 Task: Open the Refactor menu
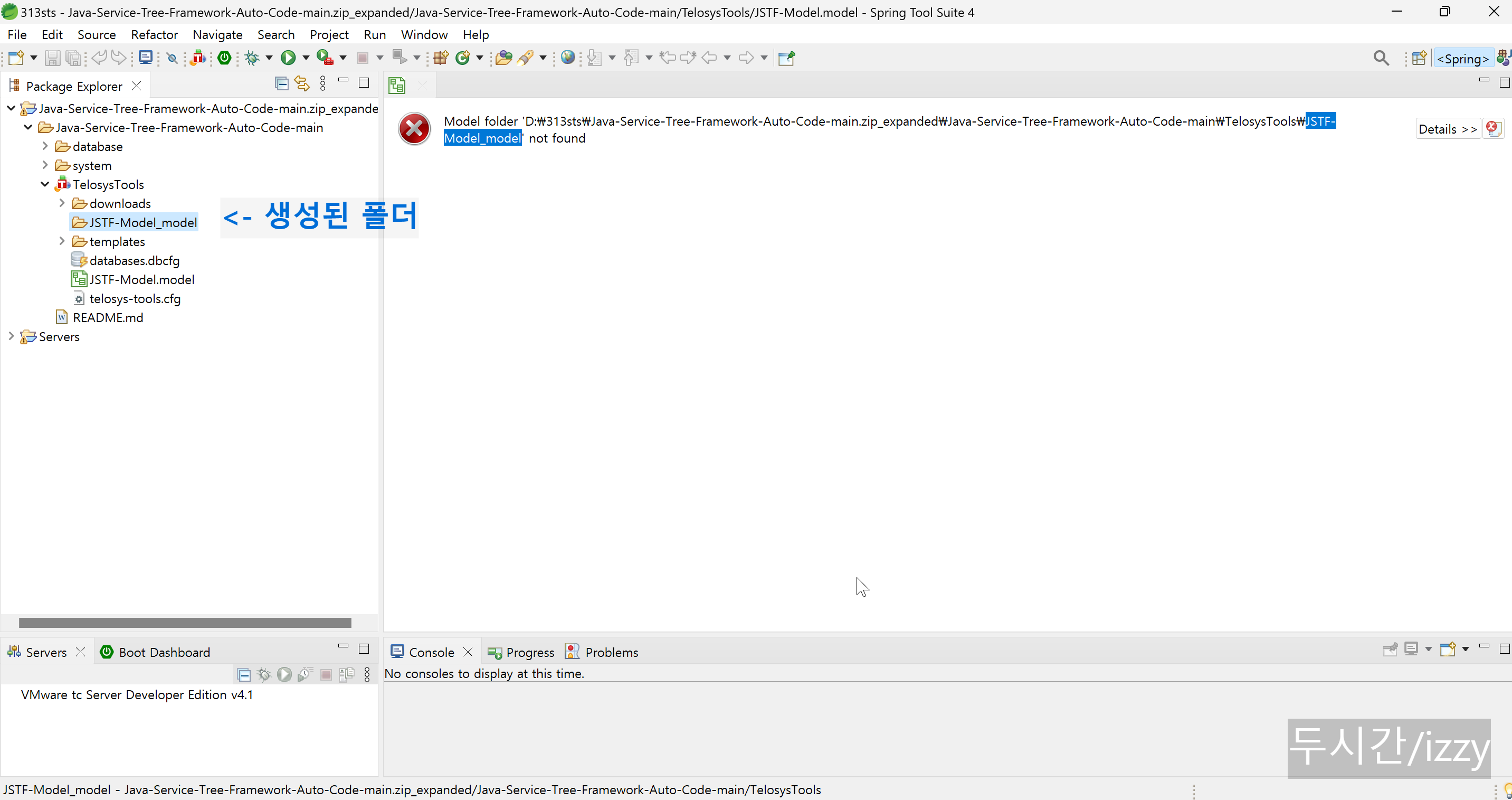(x=155, y=35)
